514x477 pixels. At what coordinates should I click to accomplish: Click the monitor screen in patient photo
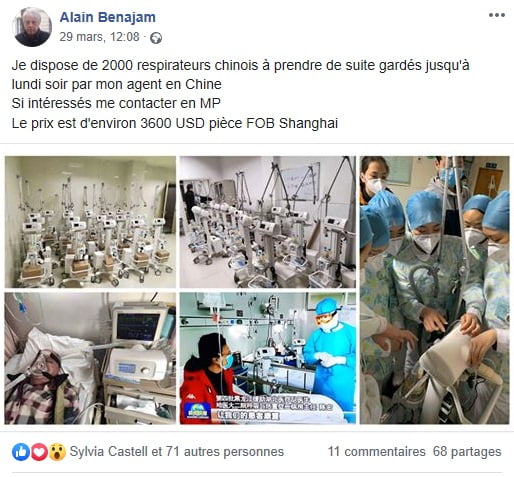[x=139, y=327]
